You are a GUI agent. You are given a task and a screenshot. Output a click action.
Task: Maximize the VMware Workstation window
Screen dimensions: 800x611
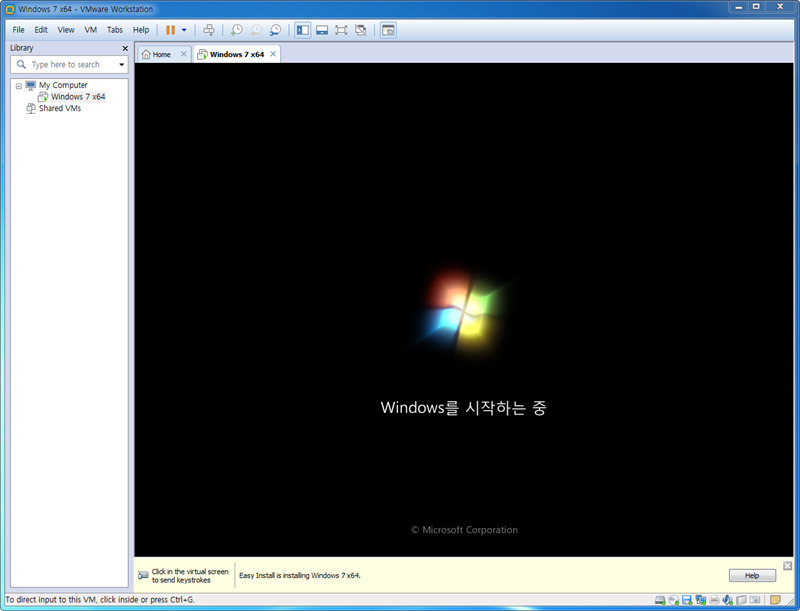(756, 7)
